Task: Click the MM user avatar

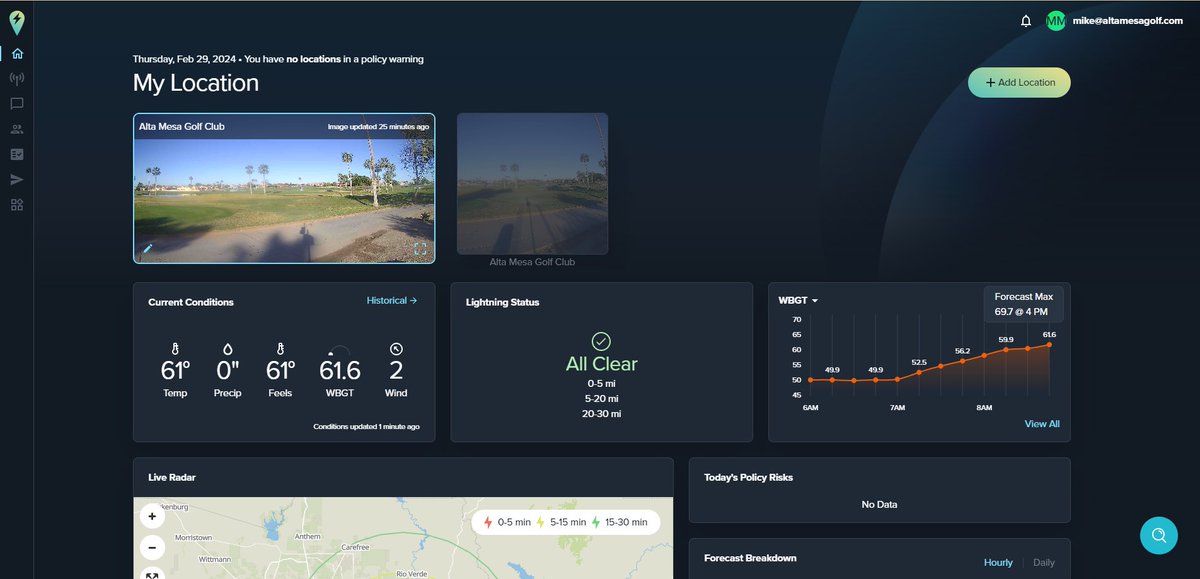Action: (x=1056, y=21)
